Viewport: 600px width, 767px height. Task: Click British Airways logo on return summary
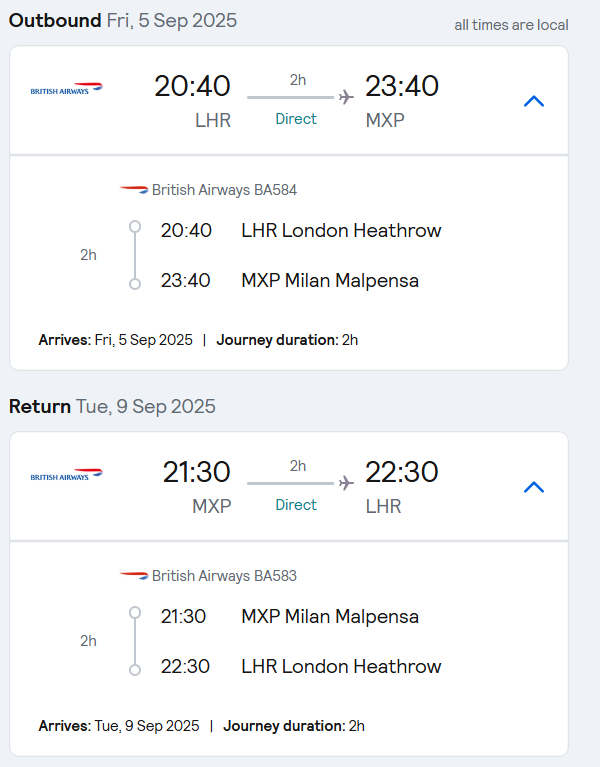tap(67, 474)
